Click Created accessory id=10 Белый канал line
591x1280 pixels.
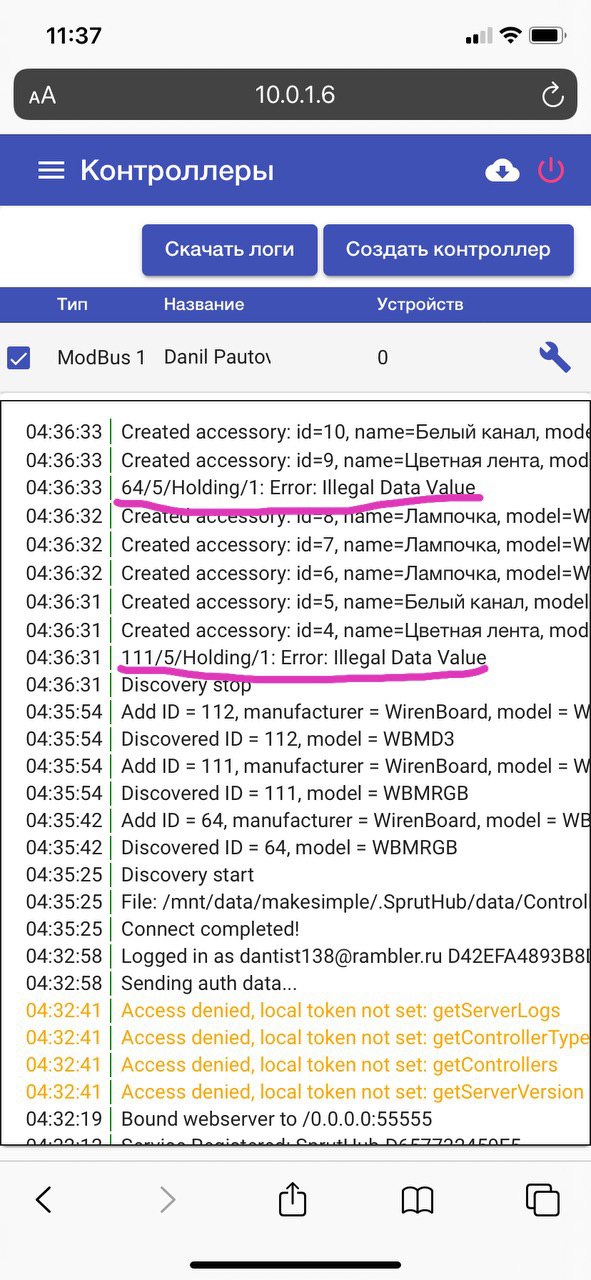pyautogui.click(x=355, y=432)
